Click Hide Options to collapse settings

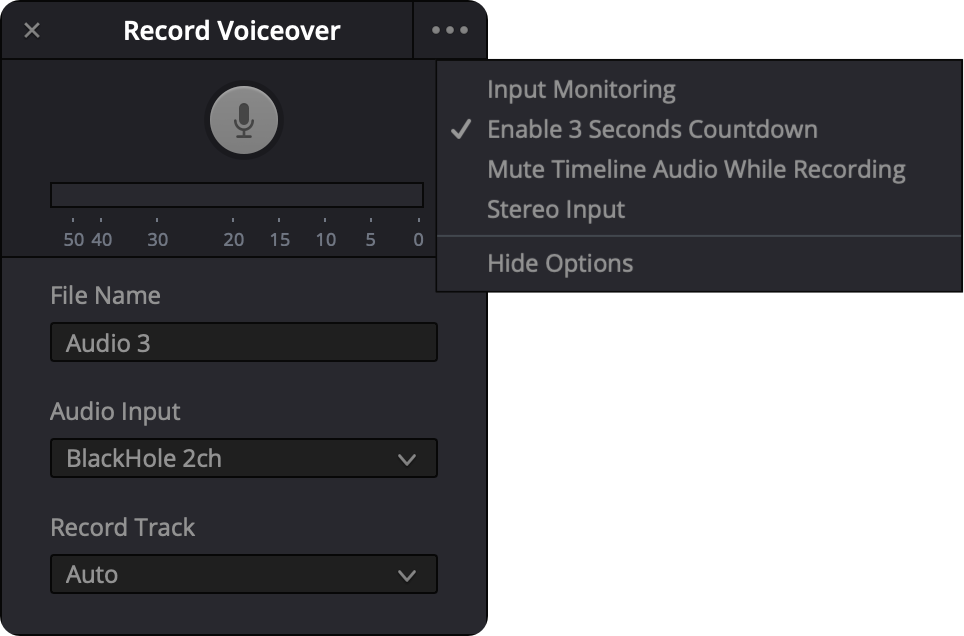tap(559, 263)
